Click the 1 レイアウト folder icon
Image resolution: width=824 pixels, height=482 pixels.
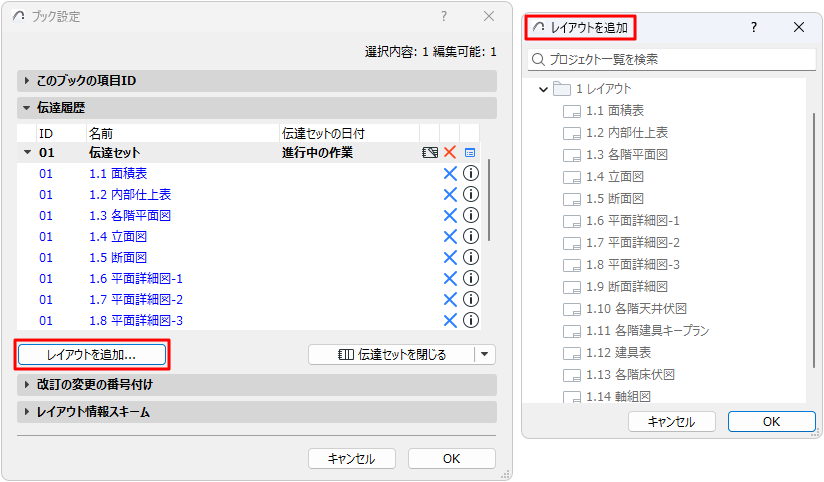coord(562,89)
